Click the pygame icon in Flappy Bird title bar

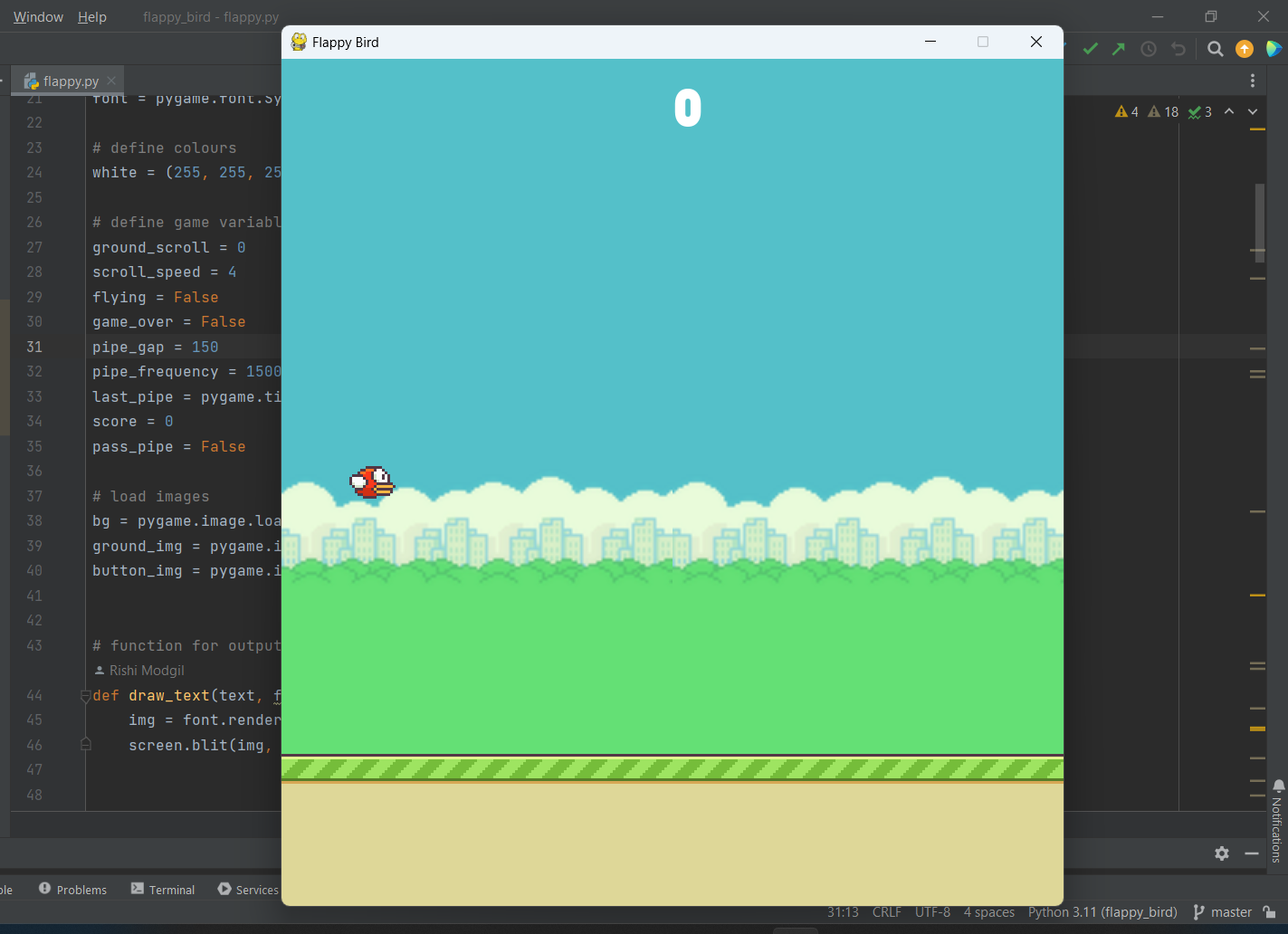tap(299, 42)
